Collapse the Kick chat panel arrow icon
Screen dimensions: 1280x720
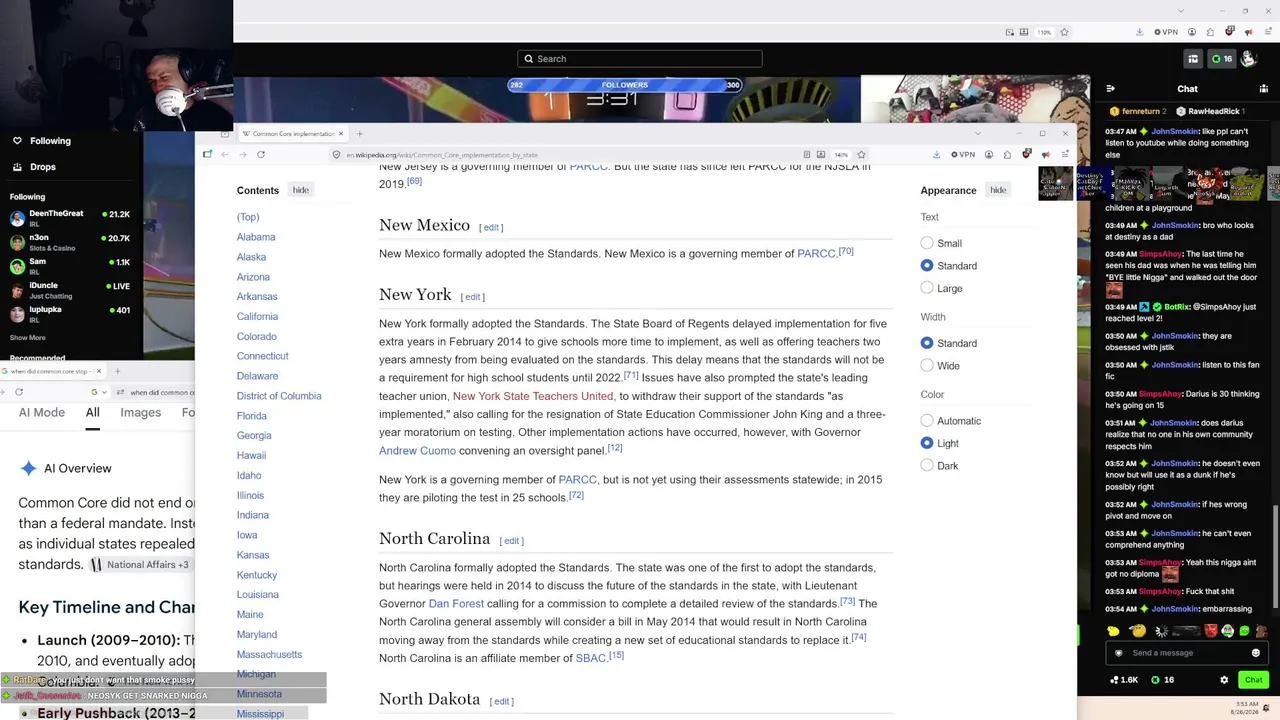1110,88
